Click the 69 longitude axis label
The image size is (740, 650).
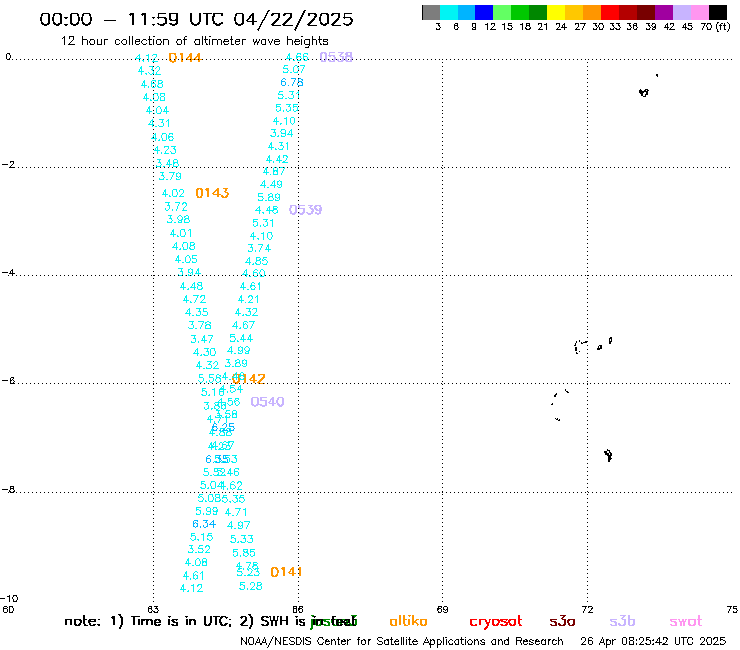click(x=442, y=609)
